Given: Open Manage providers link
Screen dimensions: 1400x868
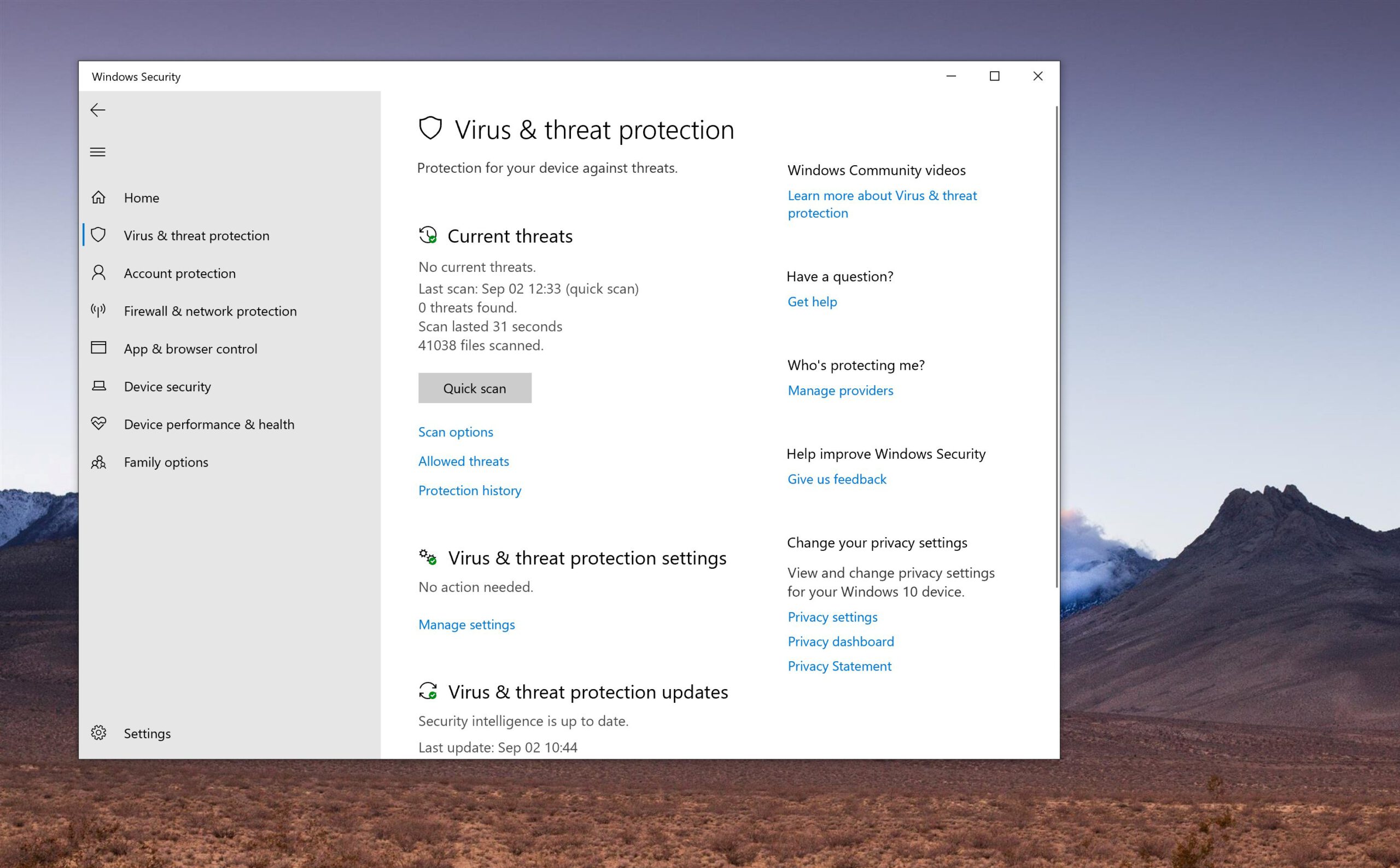Looking at the screenshot, I should tap(841, 391).
